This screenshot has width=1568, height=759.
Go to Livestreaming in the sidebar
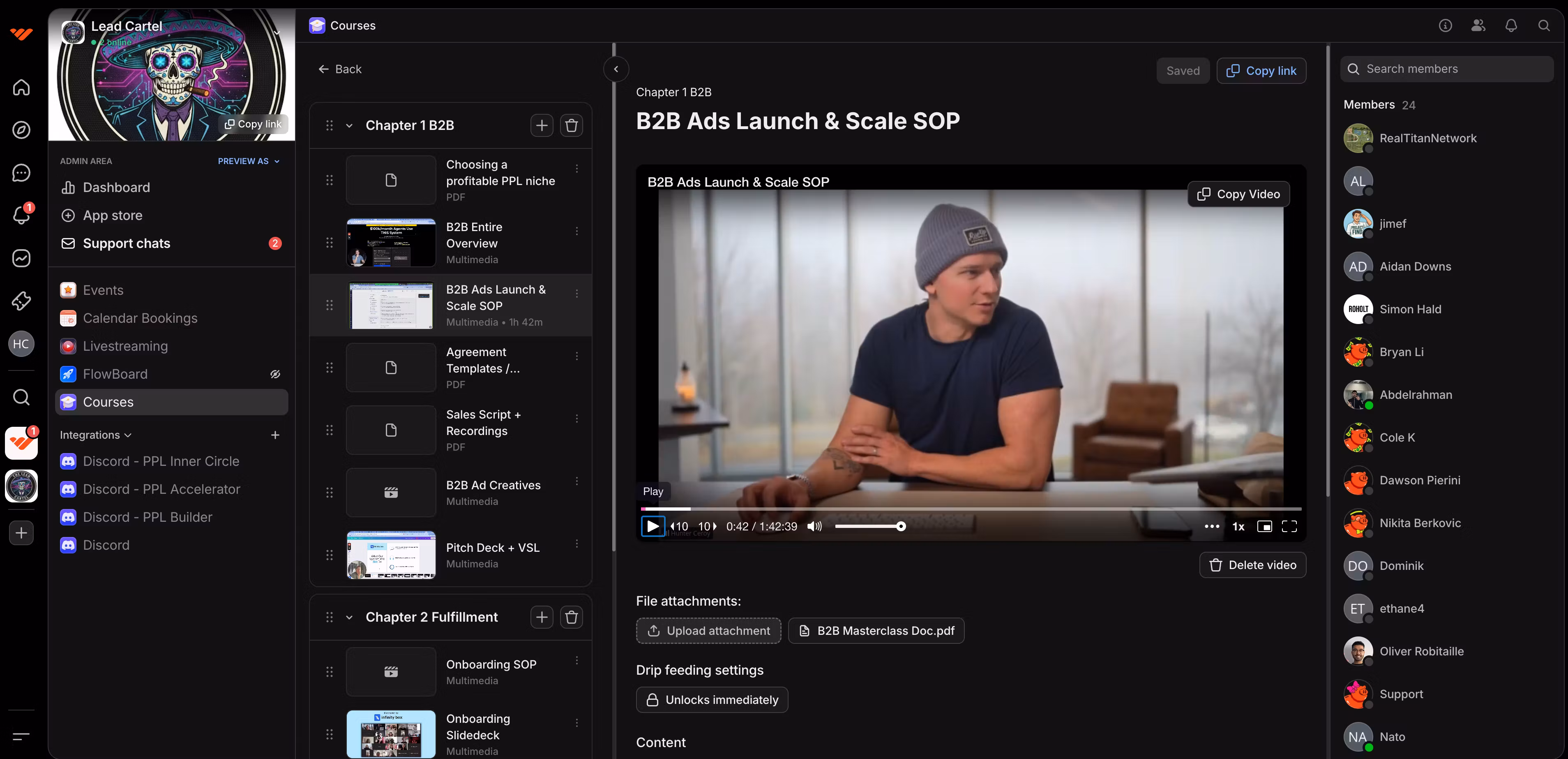pos(125,346)
